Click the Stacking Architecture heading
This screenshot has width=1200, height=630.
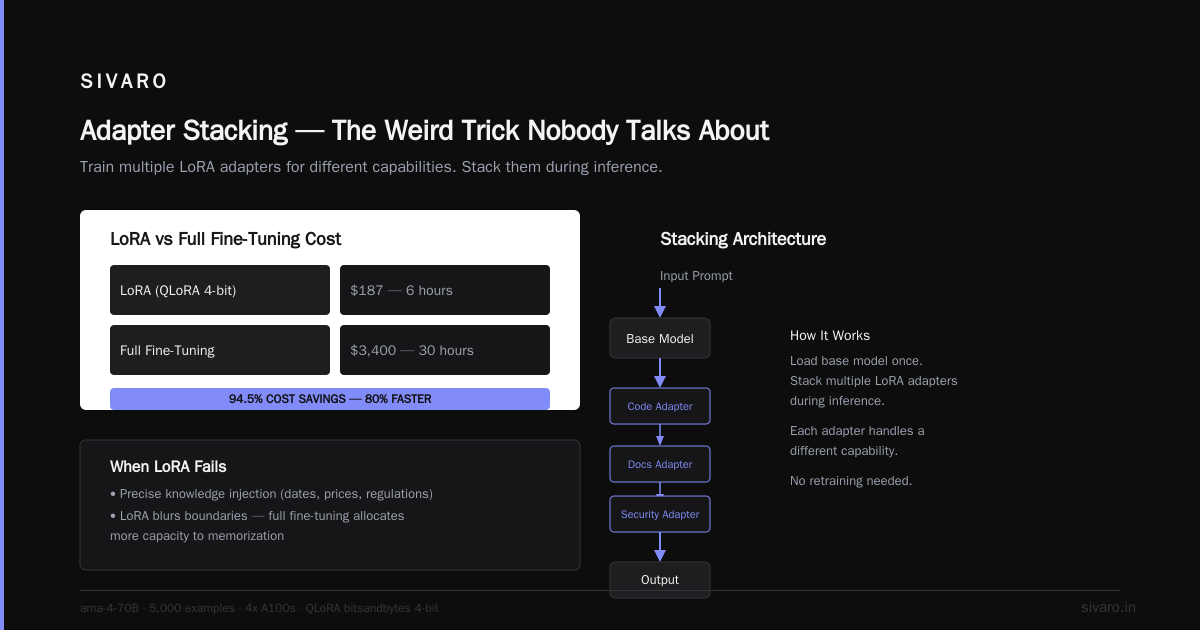tap(743, 239)
